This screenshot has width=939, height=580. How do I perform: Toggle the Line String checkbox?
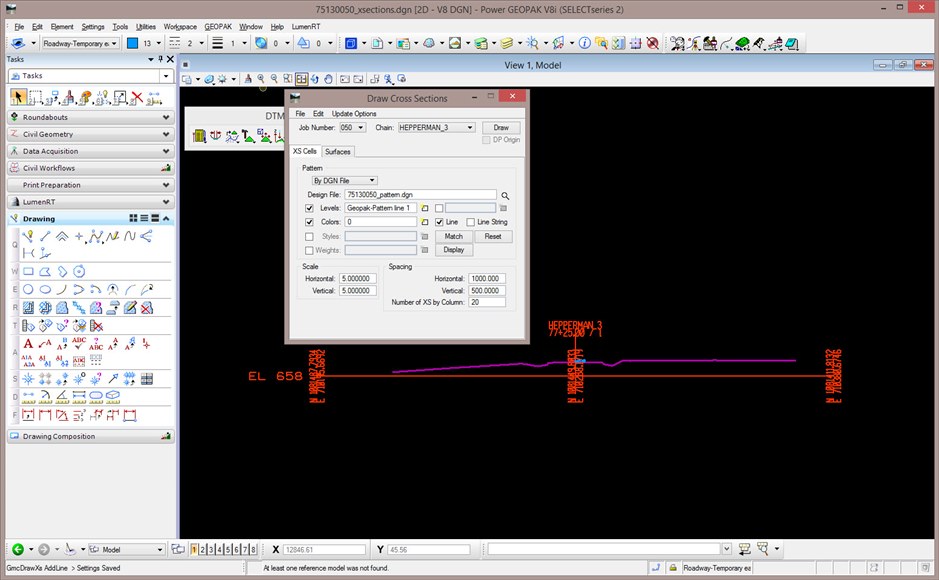point(472,222)
